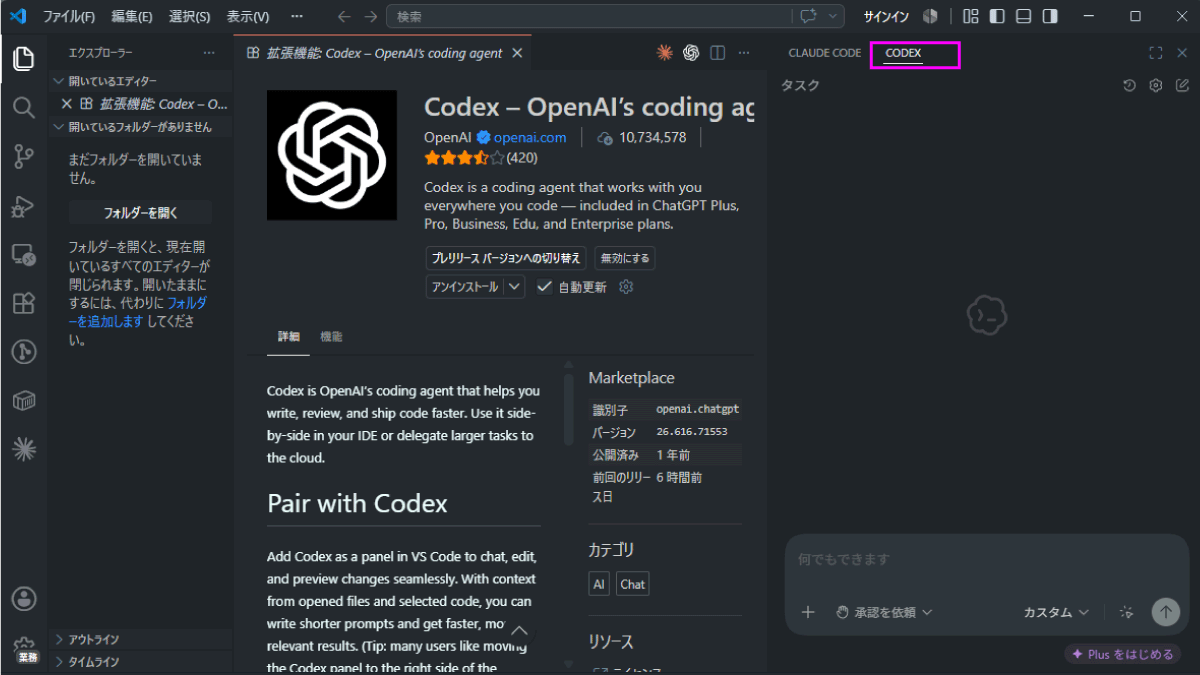Screen dimensions: 1200x675
Task: Click the 何でもできます Codex input field
Action: [986, 560]
